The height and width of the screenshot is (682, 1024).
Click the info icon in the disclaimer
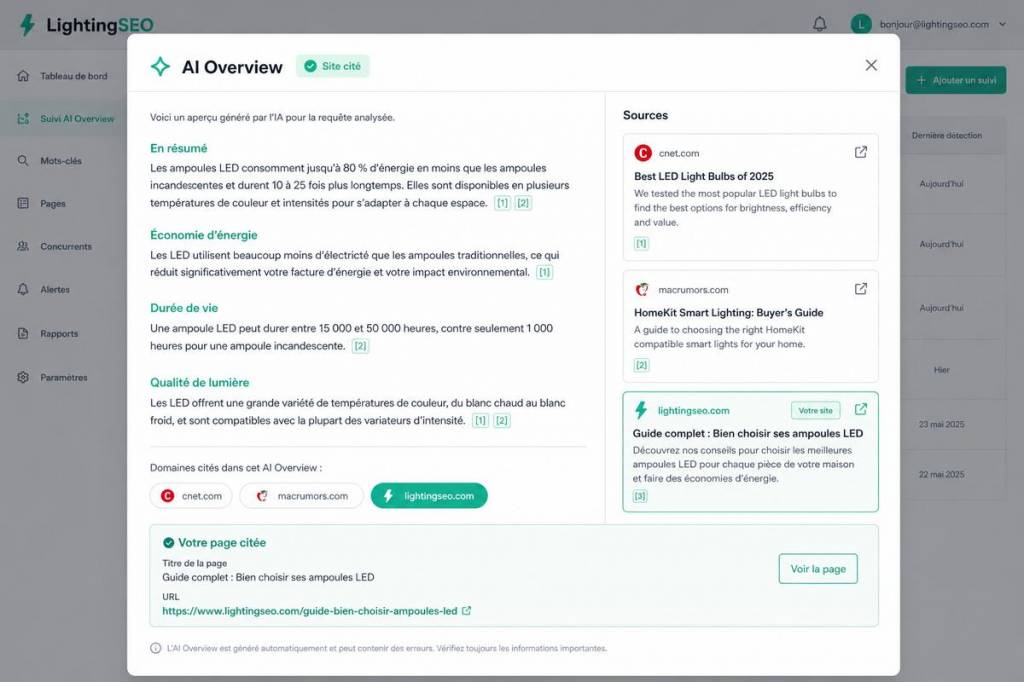[155, 648]
